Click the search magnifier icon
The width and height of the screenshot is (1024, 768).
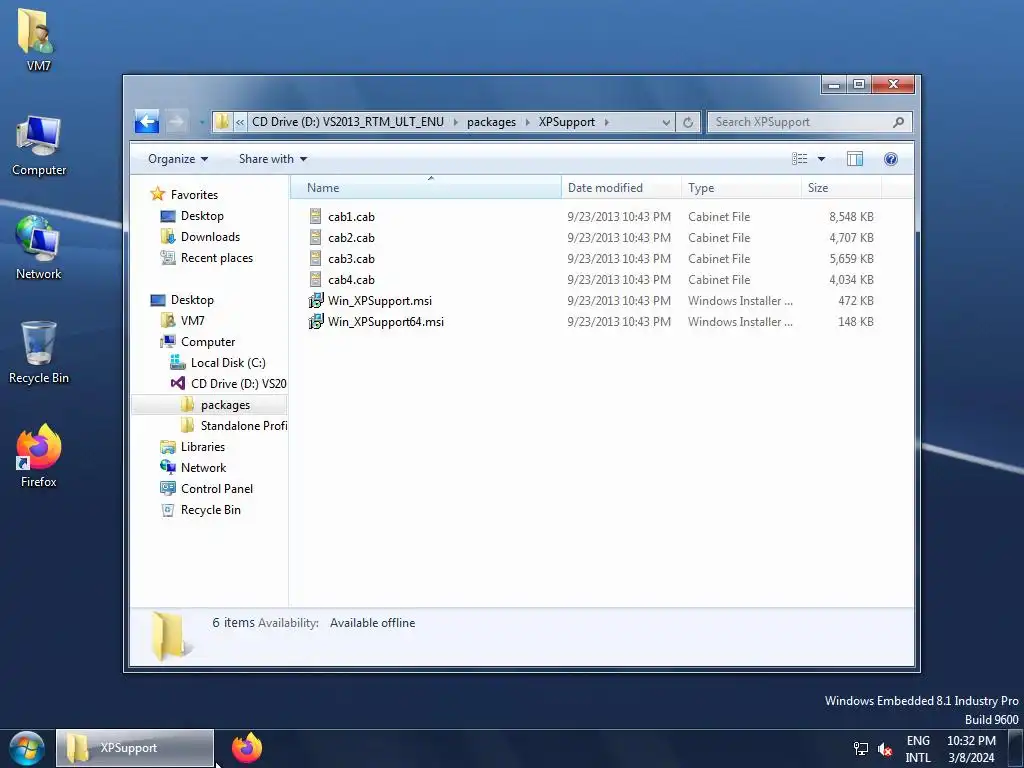pyautogui.click(x=899, y=122)
